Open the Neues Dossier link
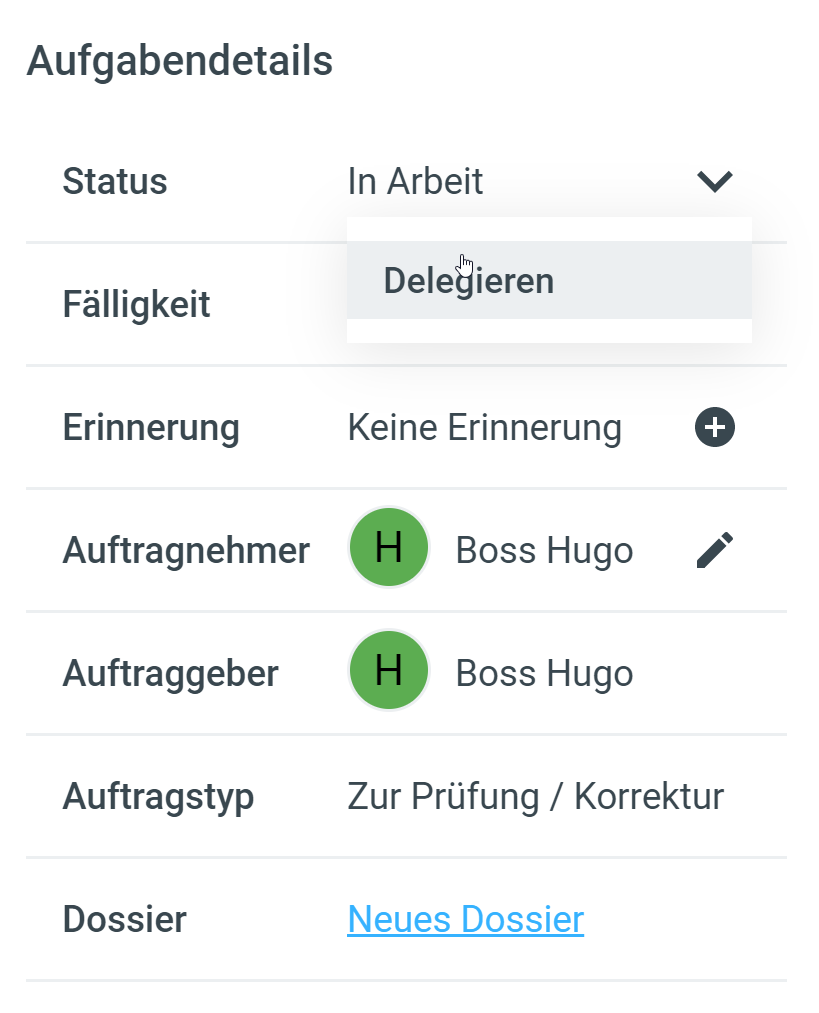 465,919
